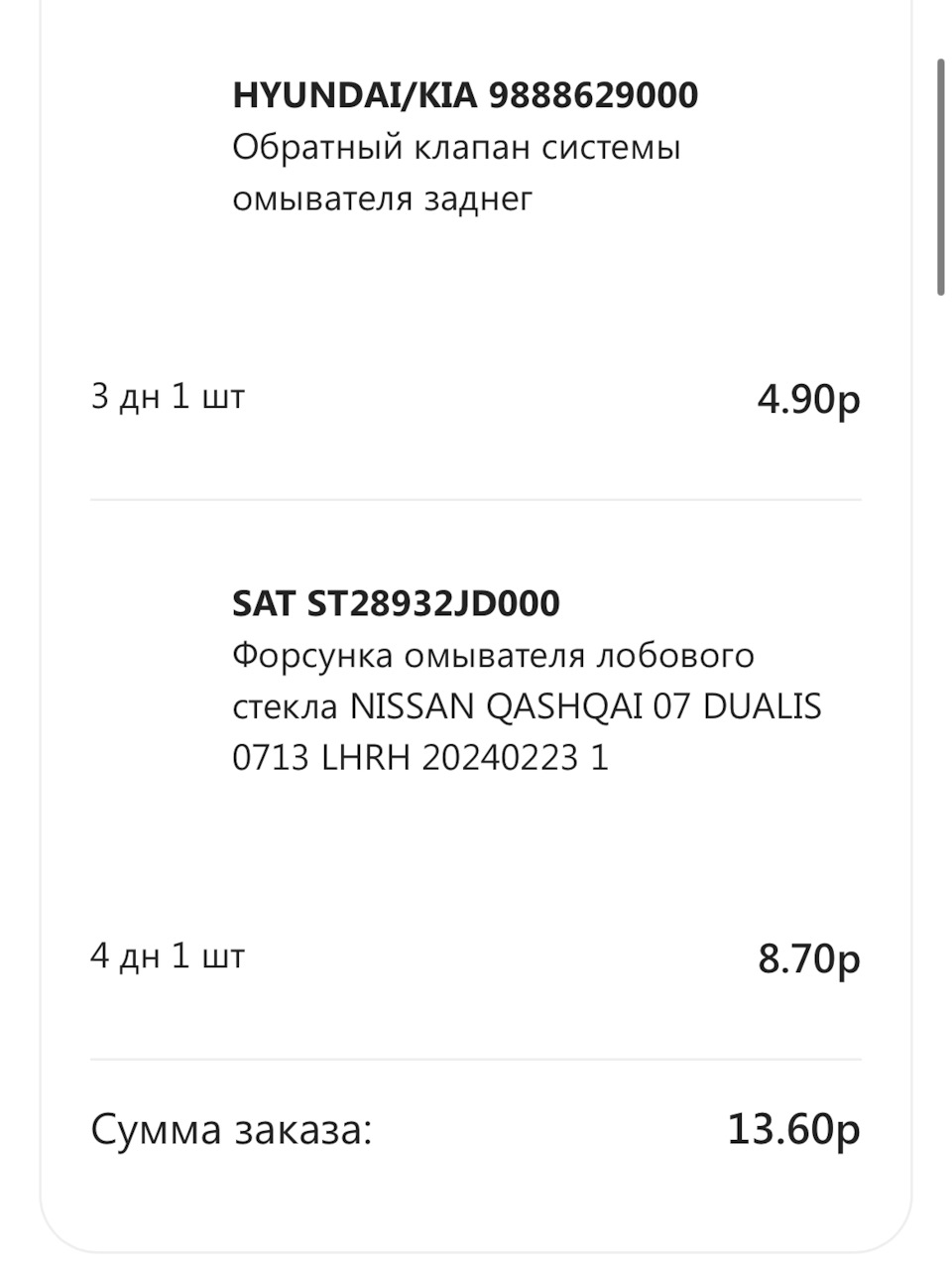Tap the 4 дн delivery time
Viewport: 952px width, 1270px height.
118,956
